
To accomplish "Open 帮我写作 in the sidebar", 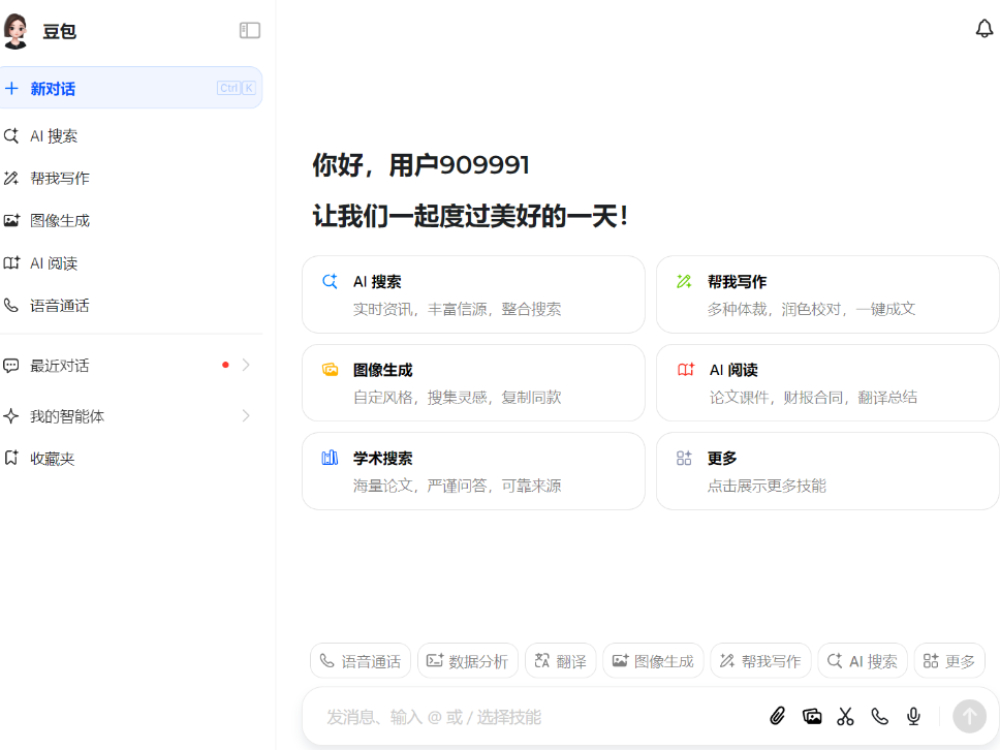I will (x=130, y=178).
